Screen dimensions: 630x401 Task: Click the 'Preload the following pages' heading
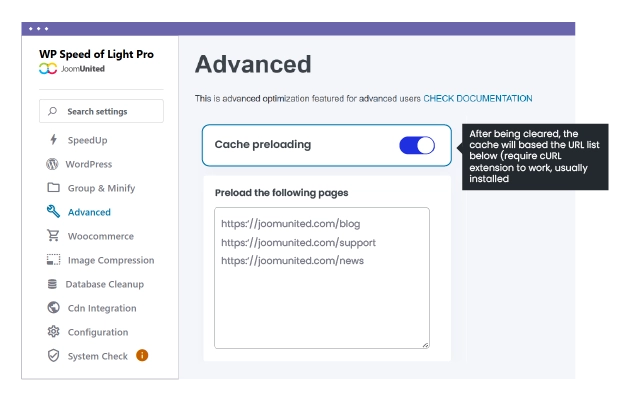pyautogui.click(x=281, y=193)
